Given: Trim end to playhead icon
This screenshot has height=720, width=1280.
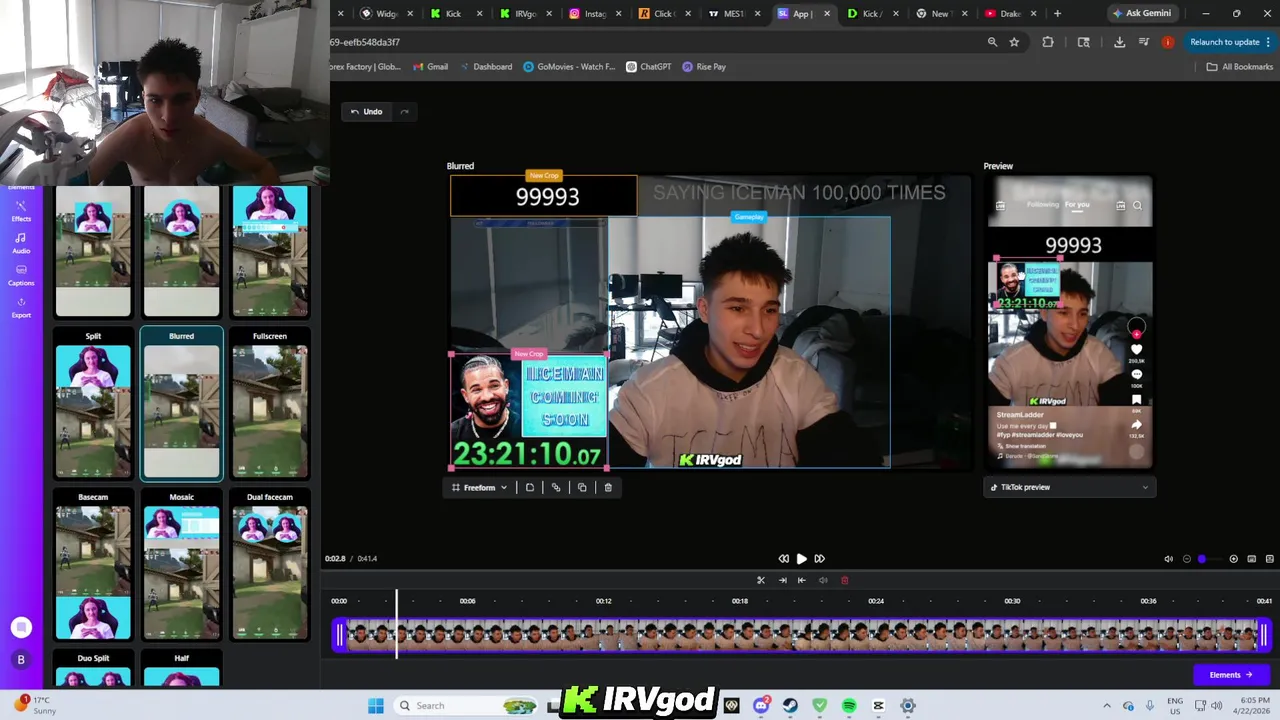Looking at the screenshot, I should (x=802, y=580).
